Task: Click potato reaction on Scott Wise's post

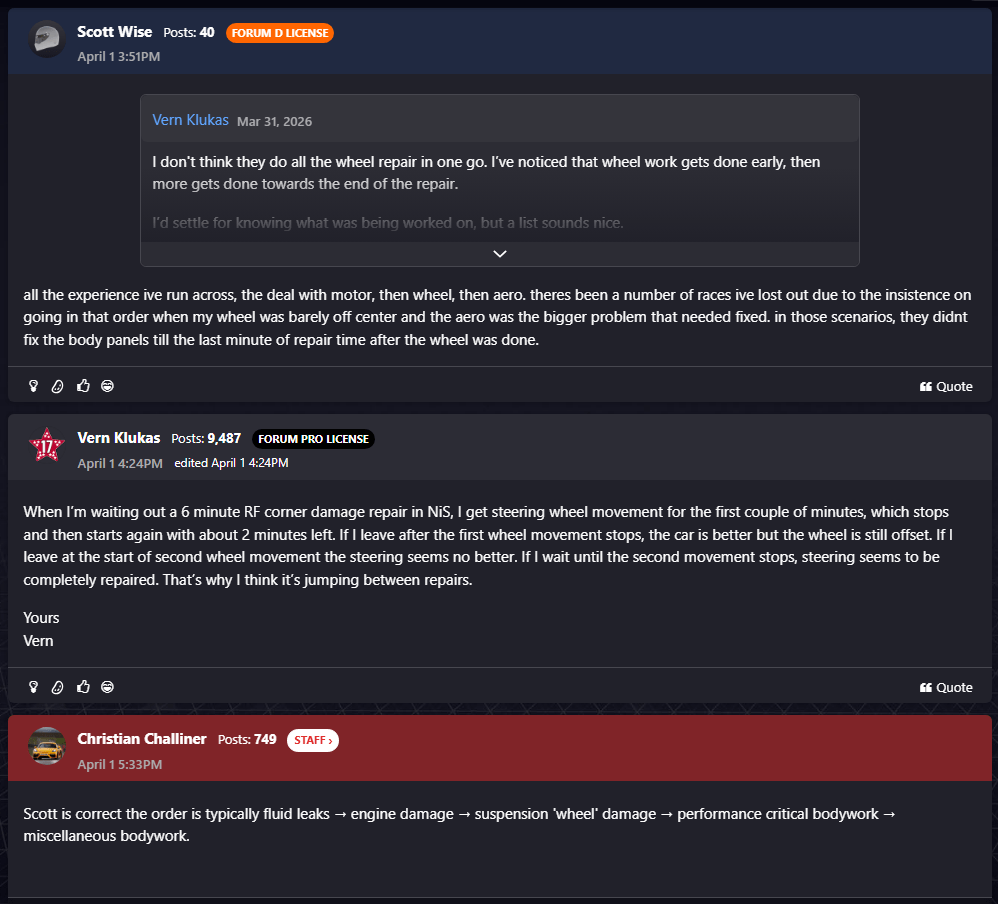Action: [58, 386]
